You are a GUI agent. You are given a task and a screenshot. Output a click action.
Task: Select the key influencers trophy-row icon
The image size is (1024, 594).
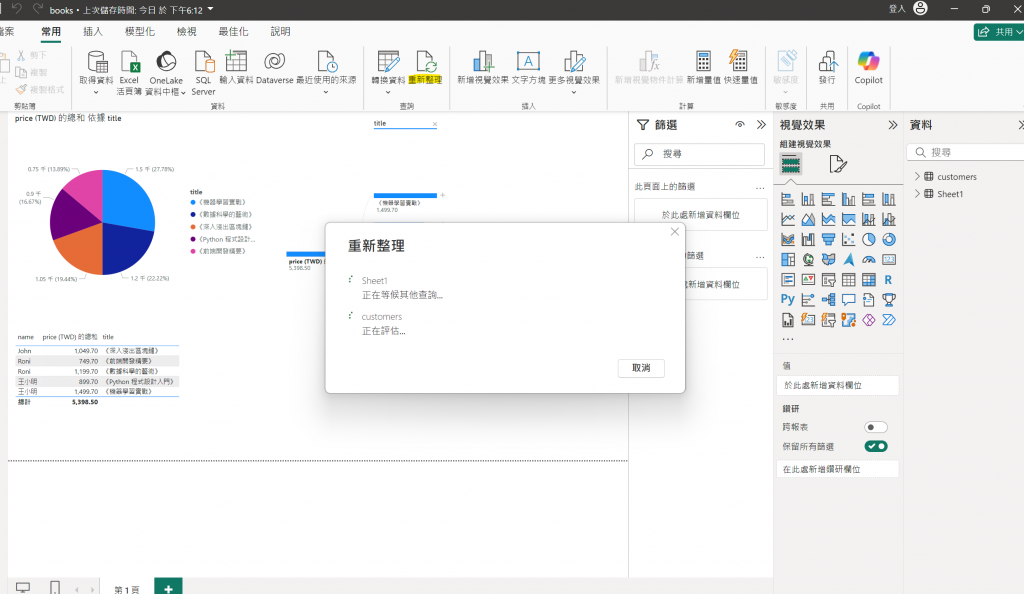point(808,300)
